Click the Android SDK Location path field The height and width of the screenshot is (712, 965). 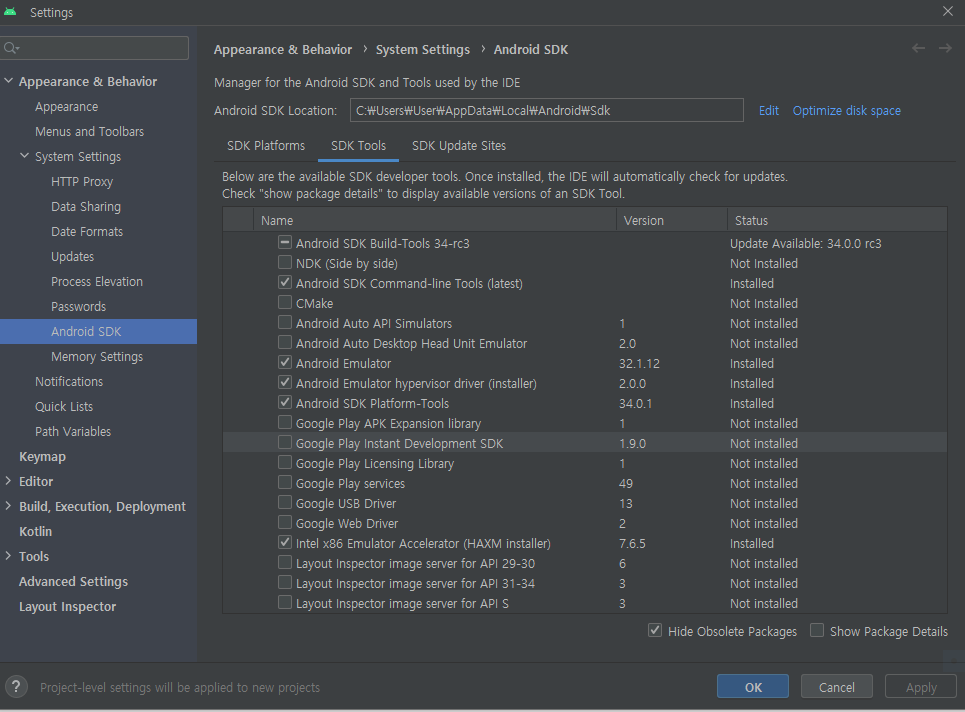click(x=547, y=111)
